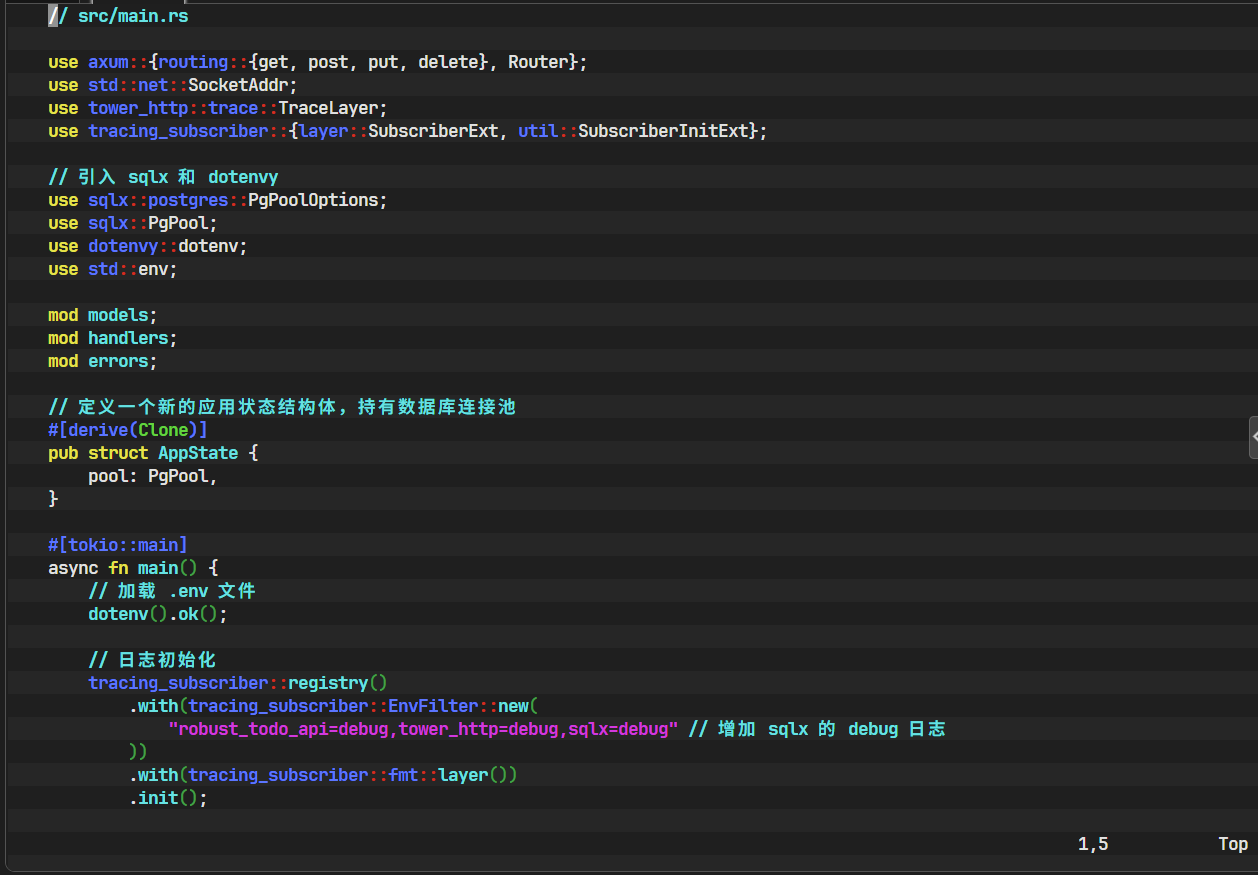Expand the side panel arrow handle
This screenshot has height=875, width=1258.
pyautogui.click(x=1253, y=438)
